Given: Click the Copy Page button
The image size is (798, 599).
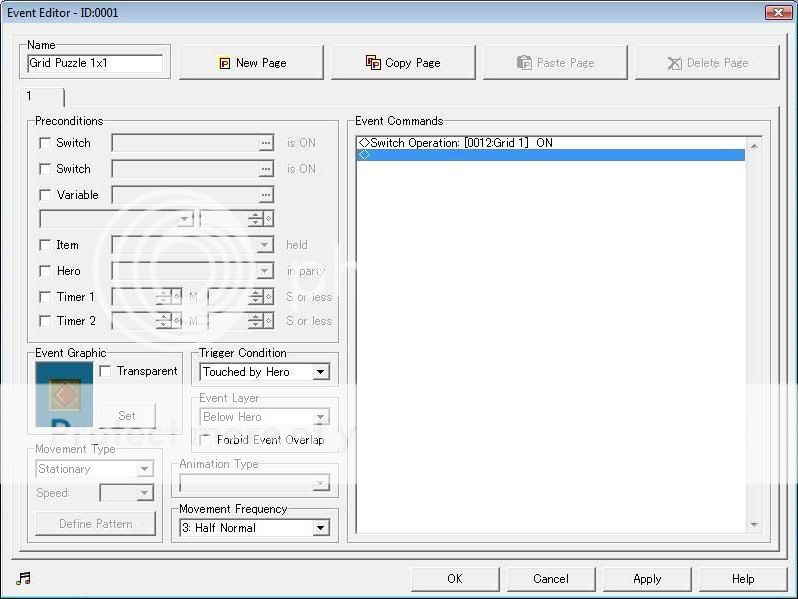Looking at the screenshot, I should point(403,63).
